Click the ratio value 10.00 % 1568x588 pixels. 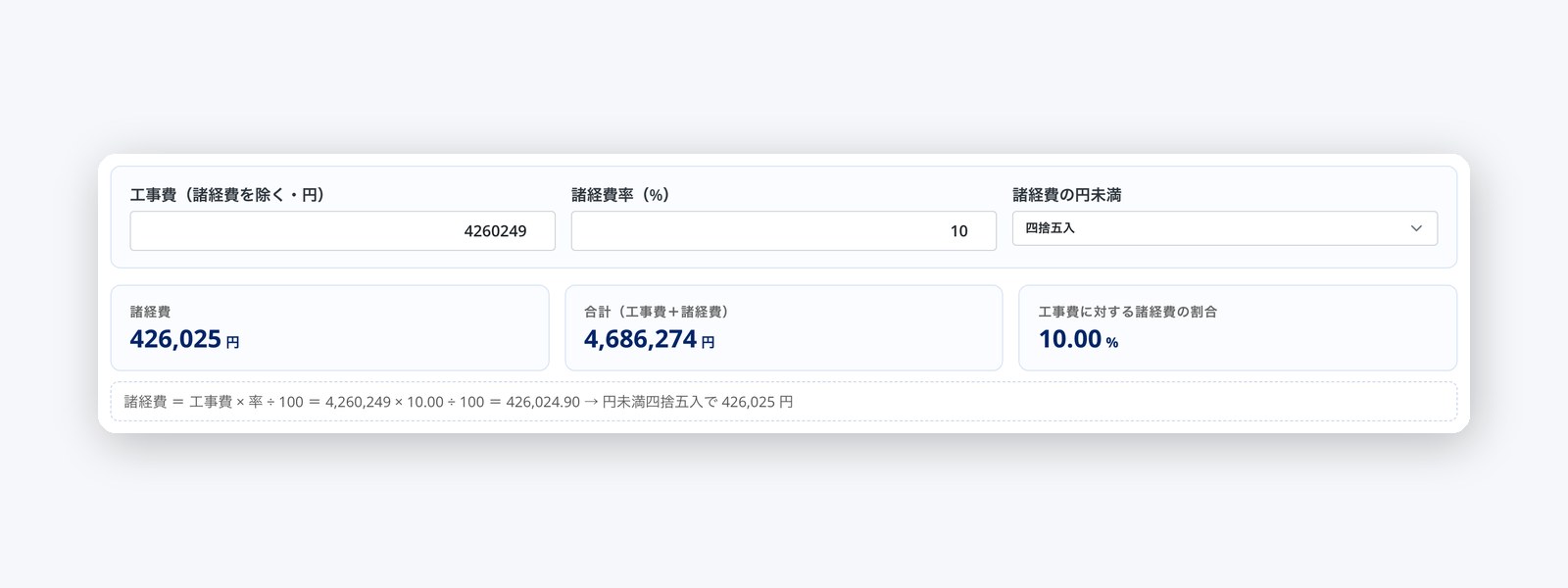(1078, 339)
